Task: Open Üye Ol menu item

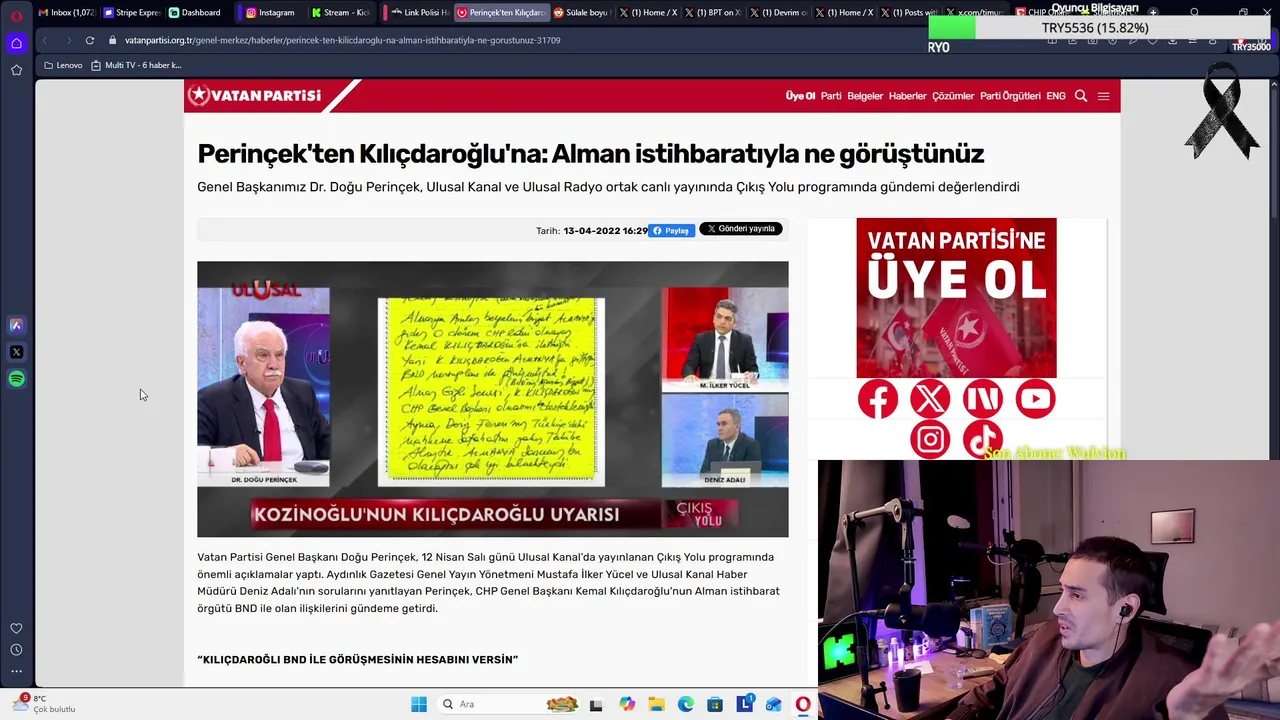Action: click(x=800, y=96)
